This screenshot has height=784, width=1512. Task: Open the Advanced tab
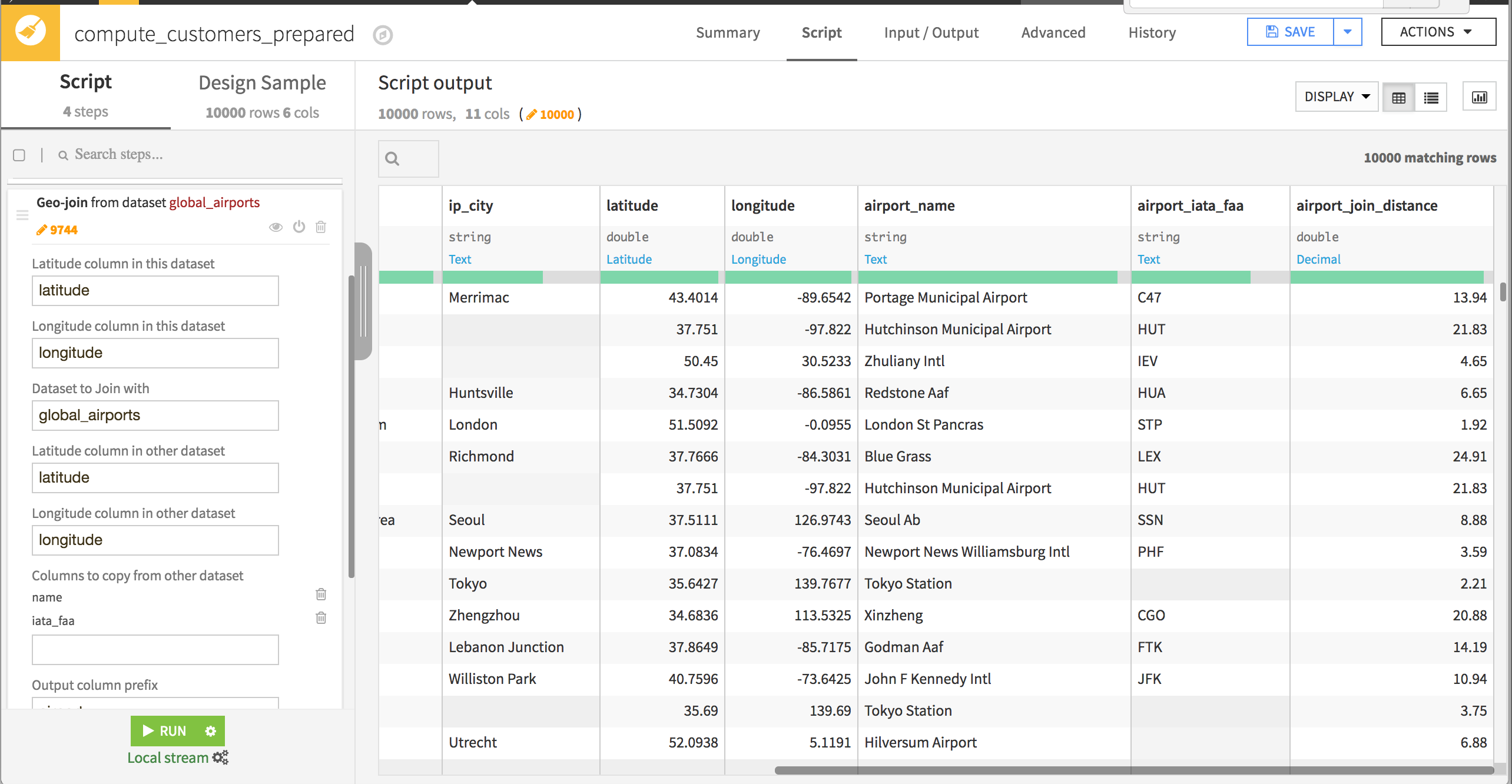click(1053, 33)
